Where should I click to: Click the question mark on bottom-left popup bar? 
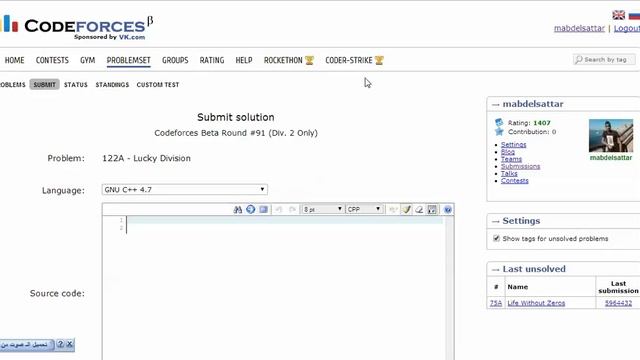tap(60, 344)
